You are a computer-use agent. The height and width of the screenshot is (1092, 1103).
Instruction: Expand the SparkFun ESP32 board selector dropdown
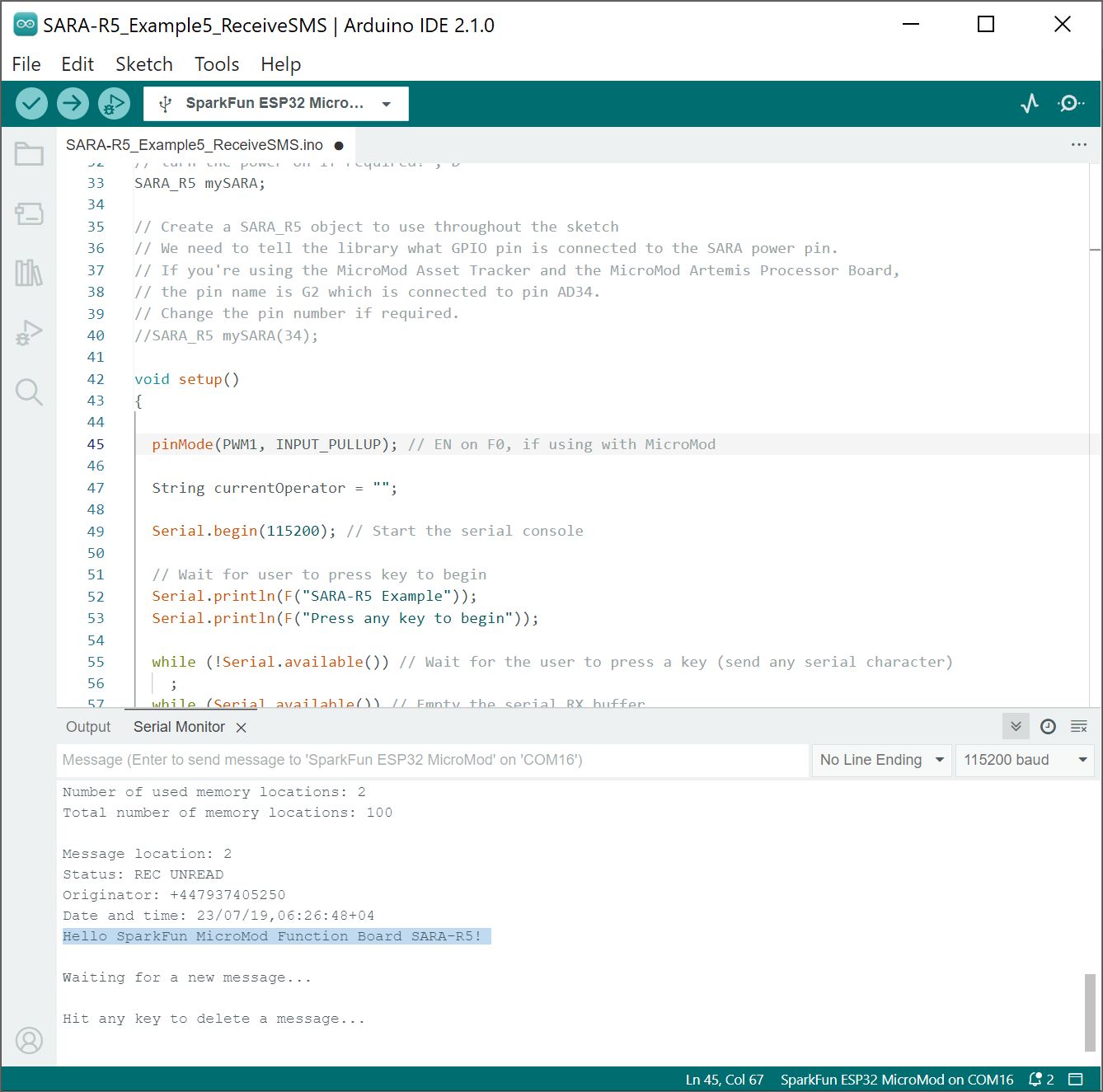[276, 104]
